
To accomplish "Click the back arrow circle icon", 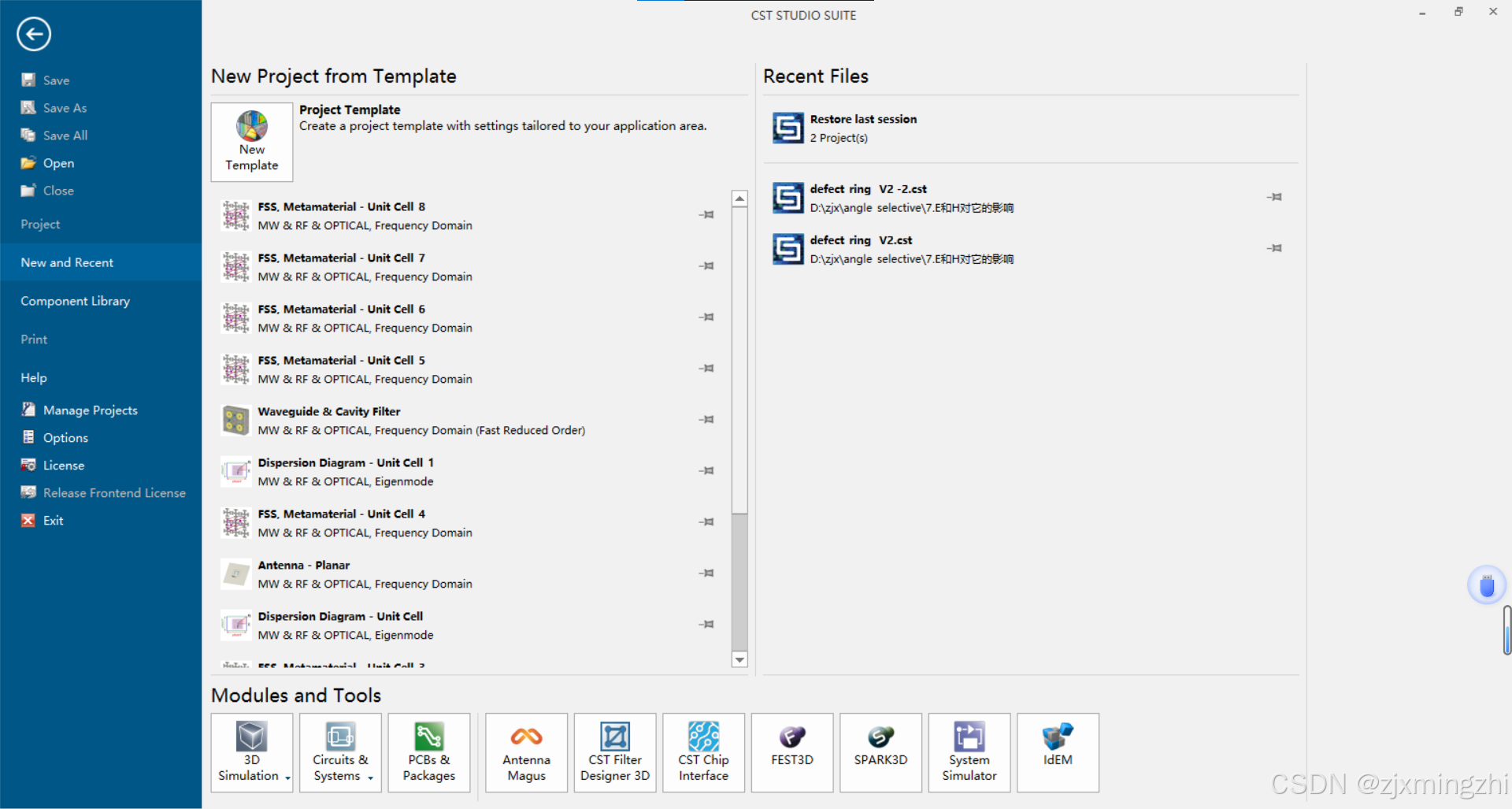I will click(34, 34).
